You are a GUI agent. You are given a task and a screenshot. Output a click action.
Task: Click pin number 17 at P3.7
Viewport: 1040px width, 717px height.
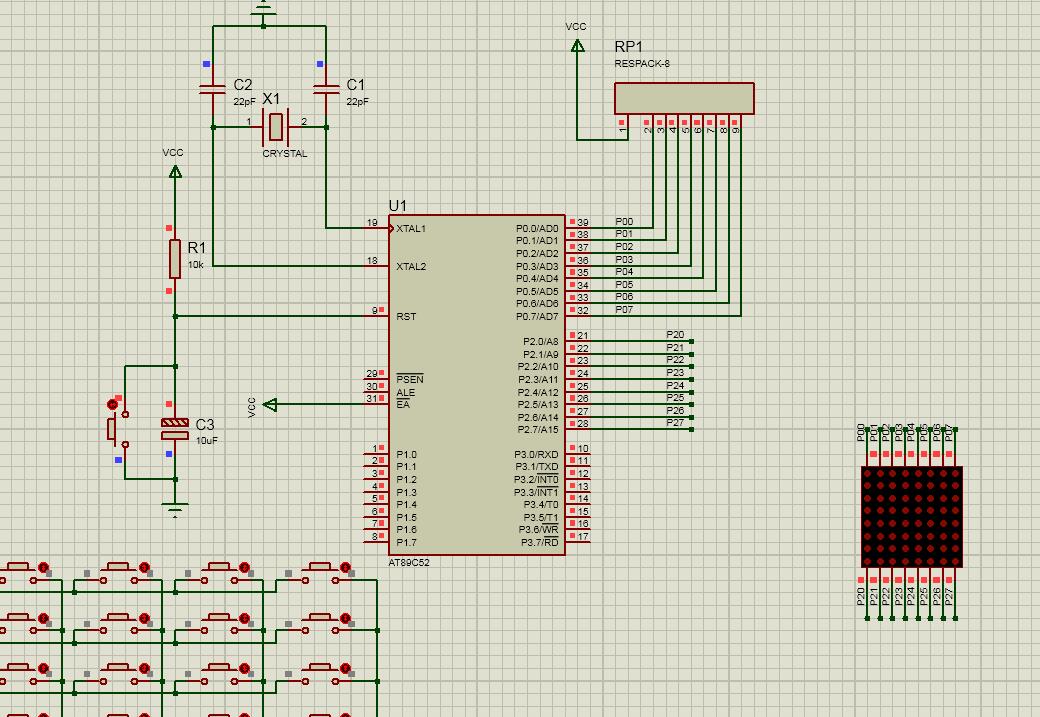tap(582, 537)
